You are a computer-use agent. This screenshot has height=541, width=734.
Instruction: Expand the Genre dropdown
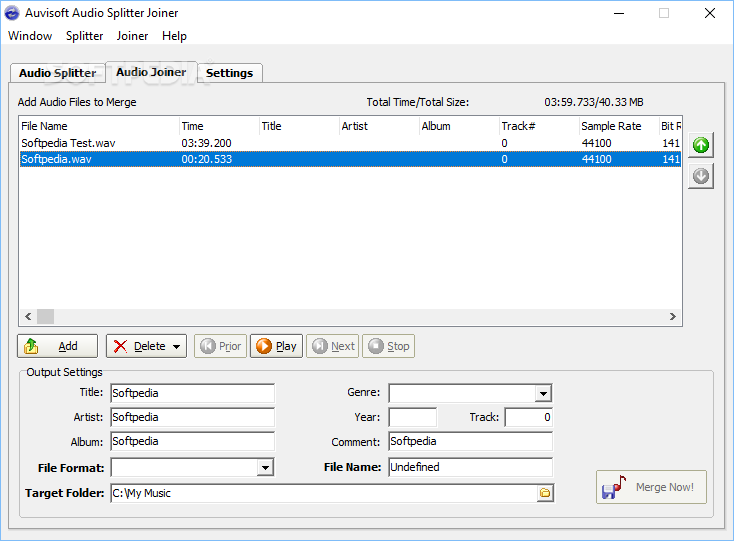point(543,394)
